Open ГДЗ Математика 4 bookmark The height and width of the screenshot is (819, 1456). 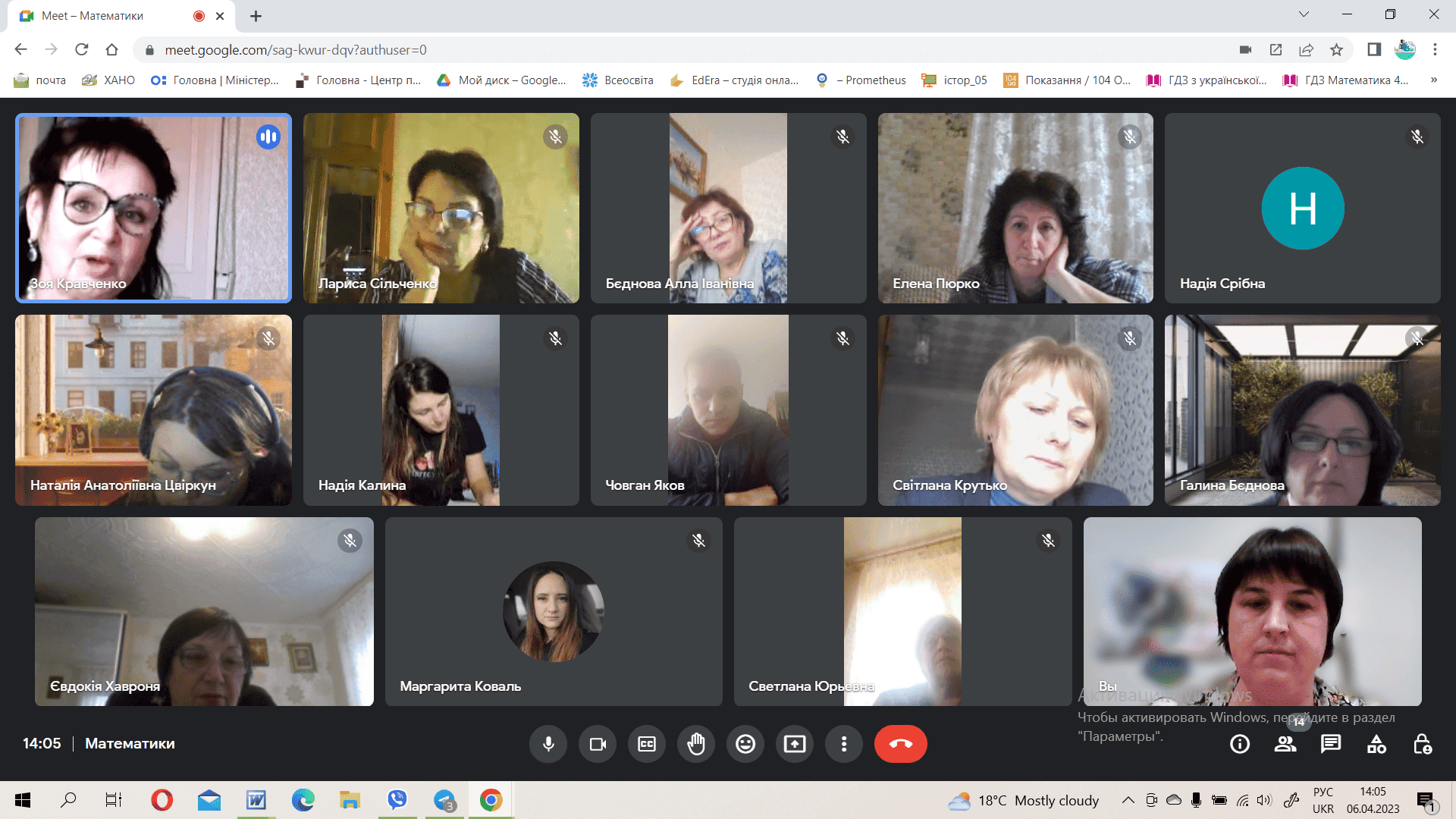tap(1346, 80)
